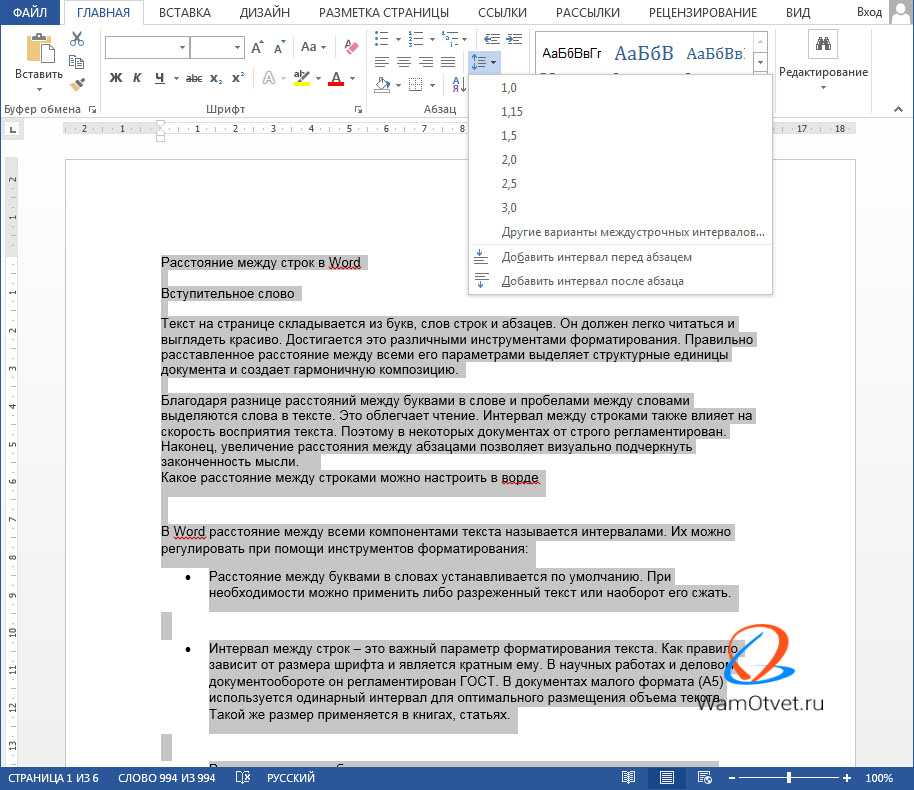Click the numbered list icon
The width and height of the screenshot is (914, 790).
(x=416, y=39)
